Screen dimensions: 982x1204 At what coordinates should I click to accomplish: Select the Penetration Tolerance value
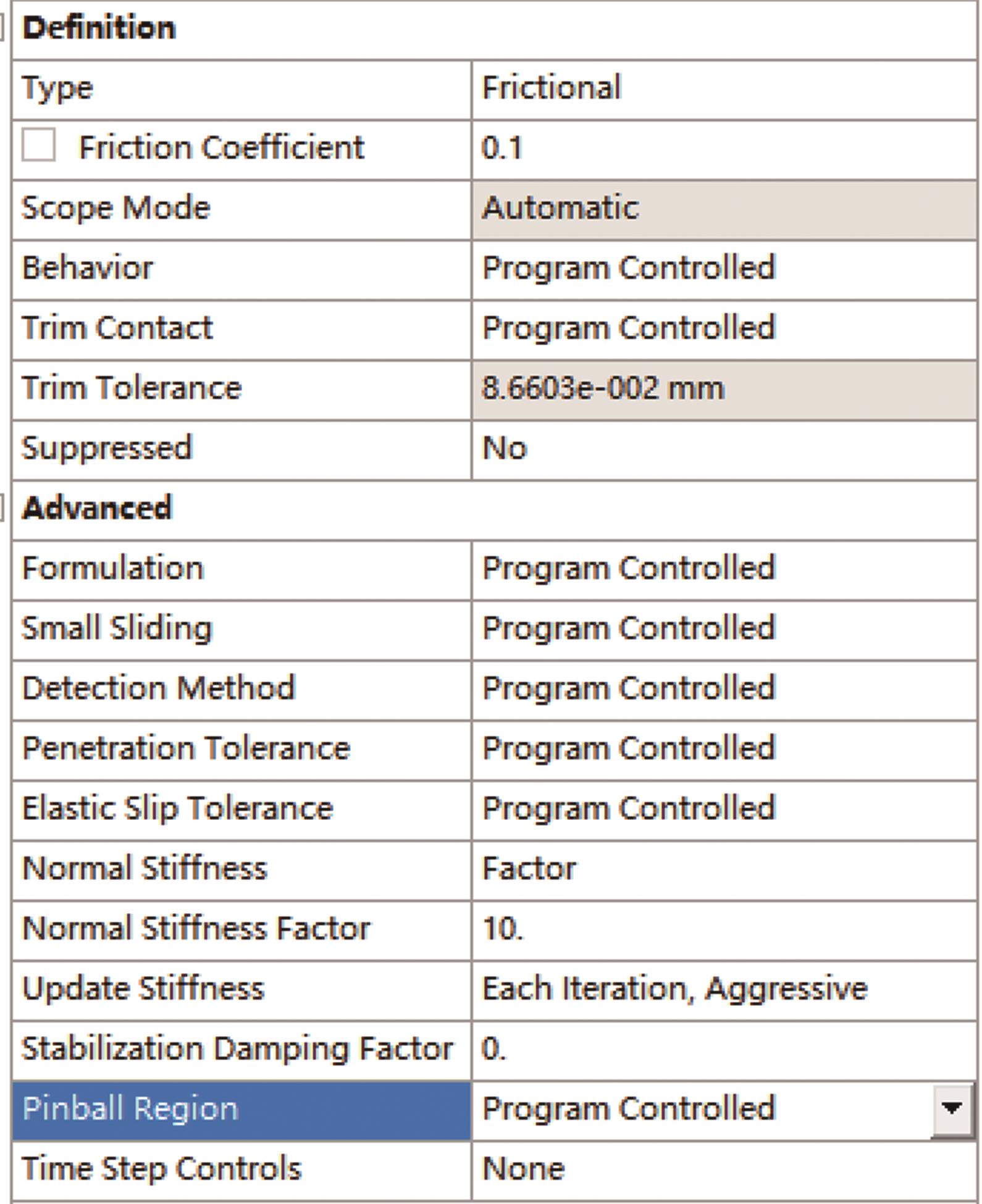723,748
